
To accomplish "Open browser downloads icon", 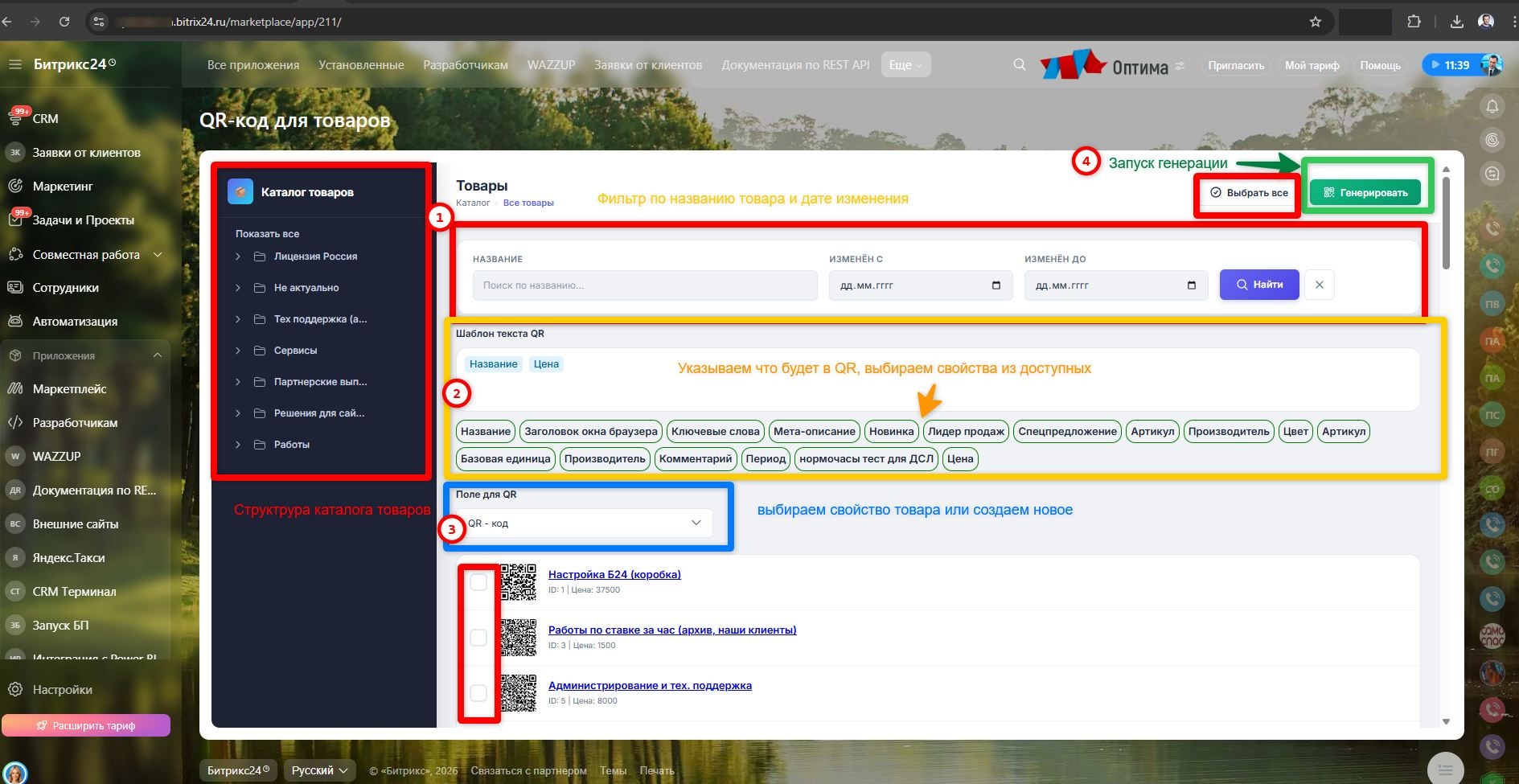I will point(1456,22).
